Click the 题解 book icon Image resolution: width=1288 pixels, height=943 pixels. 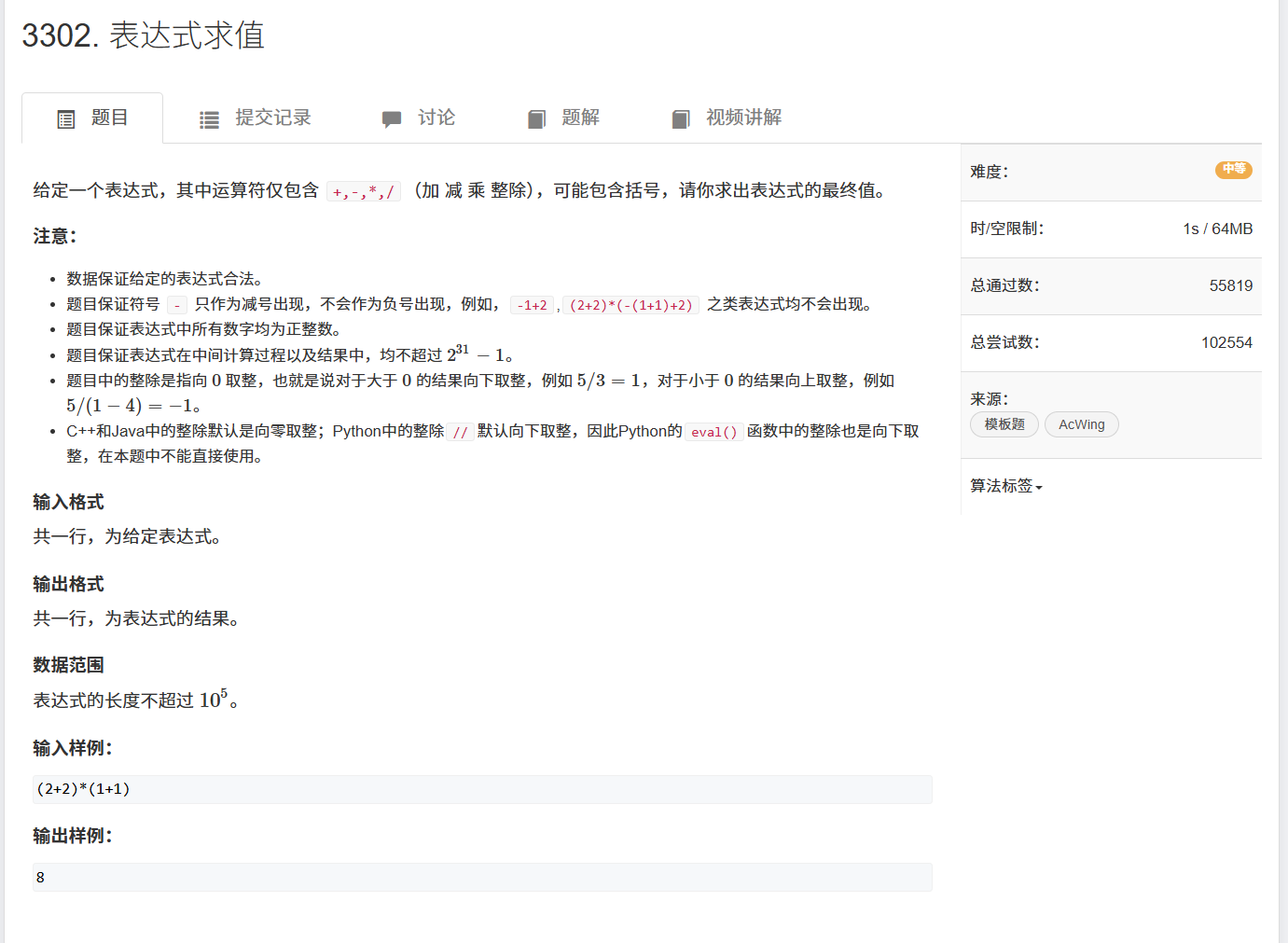pos(536,119)
